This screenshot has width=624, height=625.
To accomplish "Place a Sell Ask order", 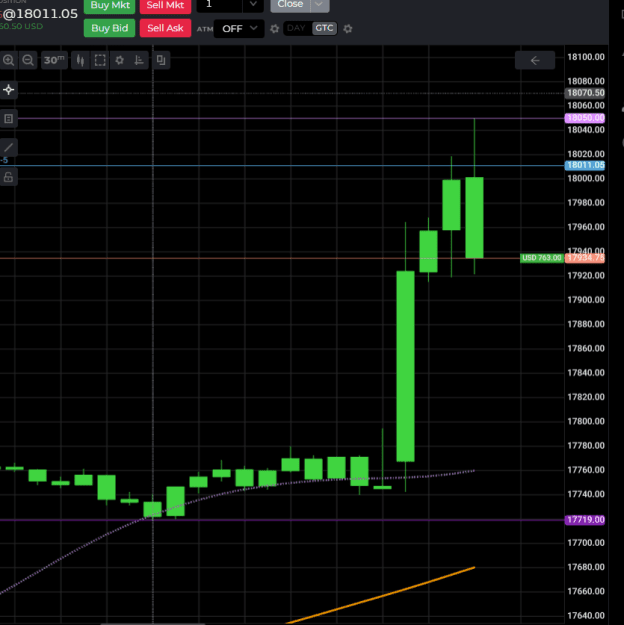I will tap(165, 28).
